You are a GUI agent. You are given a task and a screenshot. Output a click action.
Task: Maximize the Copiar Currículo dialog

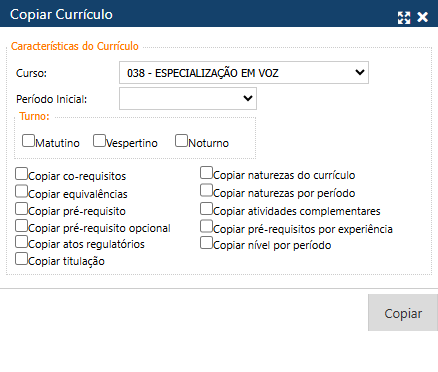pos(404,18)
